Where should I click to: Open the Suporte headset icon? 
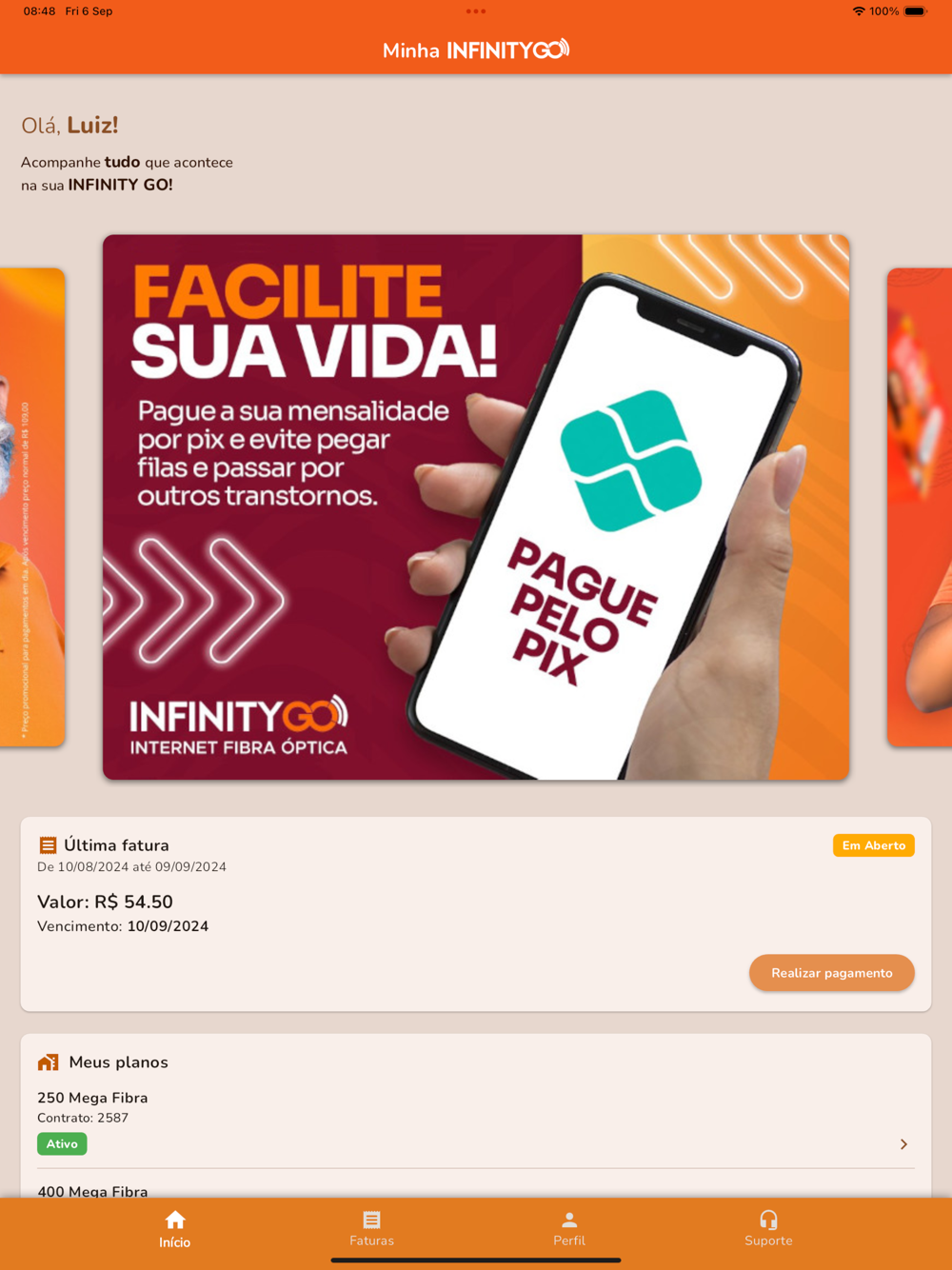(x=768, y=1220)
